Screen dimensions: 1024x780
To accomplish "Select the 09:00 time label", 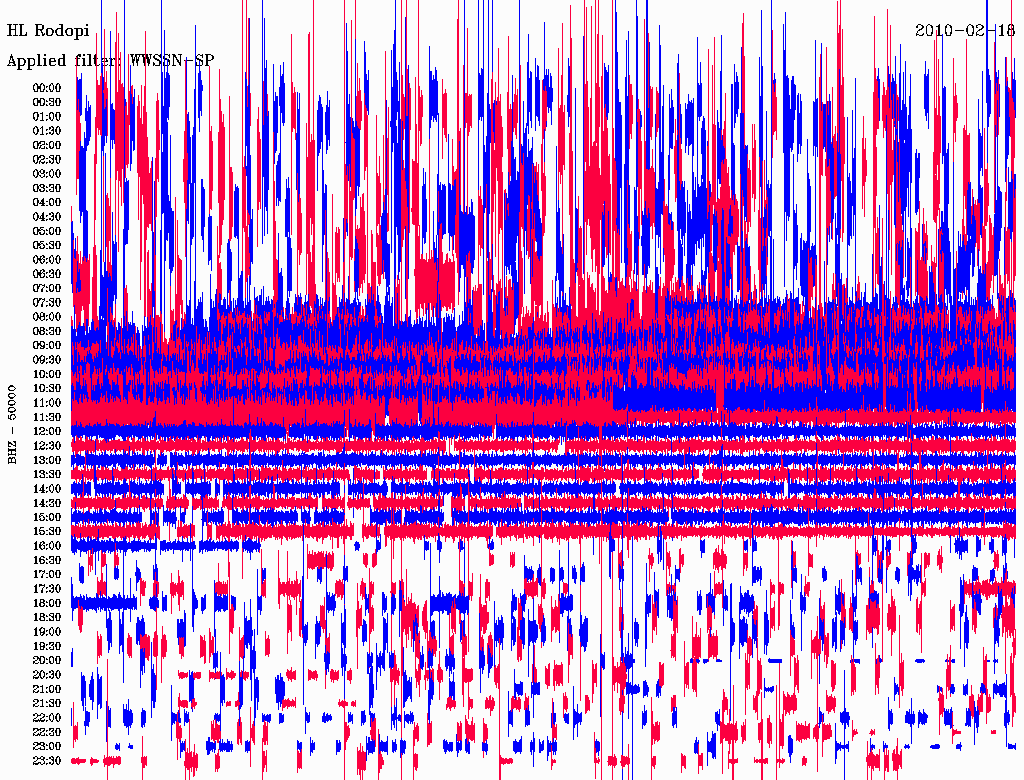I will 47,346.
